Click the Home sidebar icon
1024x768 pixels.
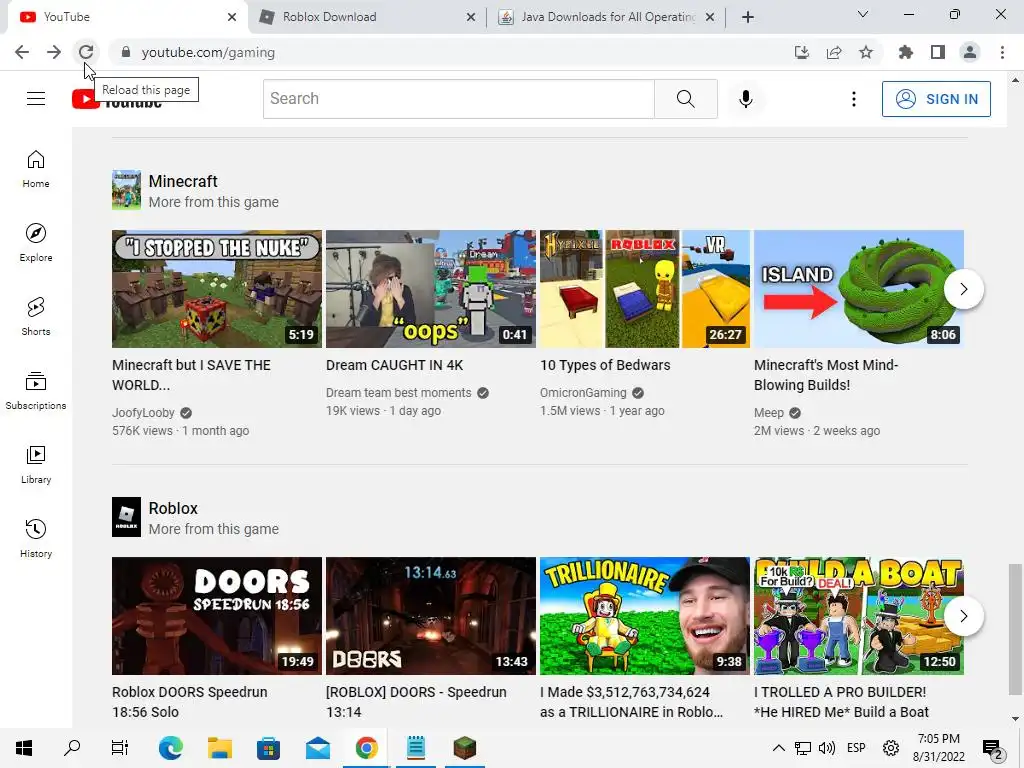pyautogui.click(x=36, y=169)
